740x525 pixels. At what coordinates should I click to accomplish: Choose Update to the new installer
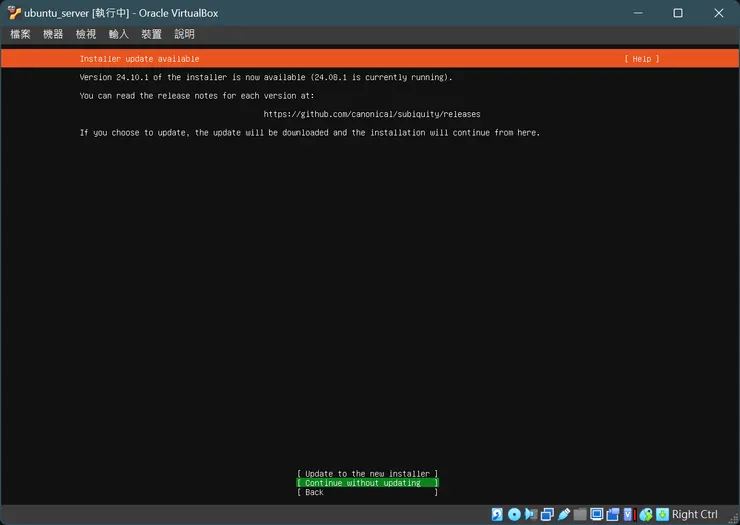click(367, 474)
